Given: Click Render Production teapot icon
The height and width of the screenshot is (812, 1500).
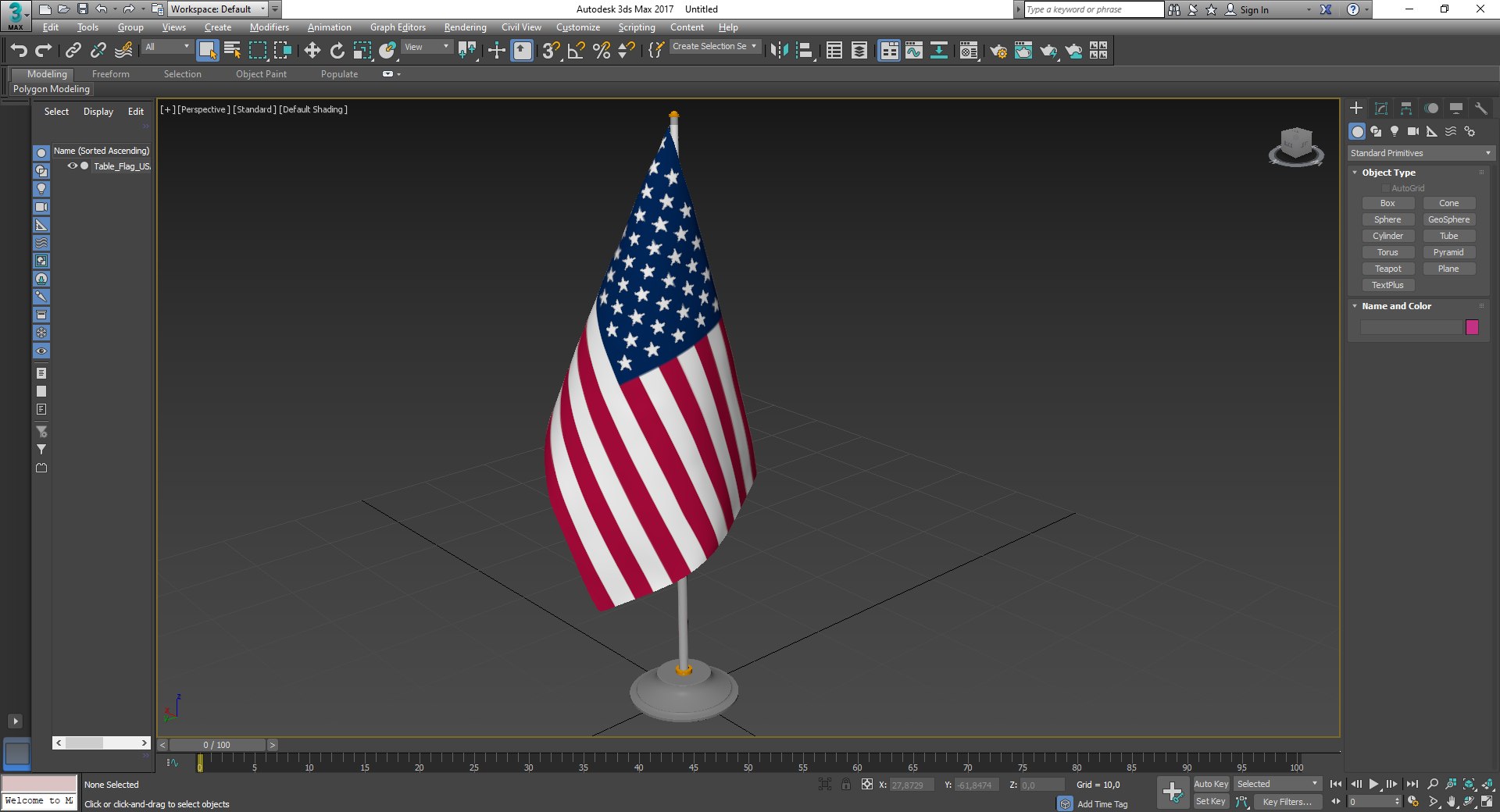Looking at the screenshot, I should click(x=1048, y=51).
